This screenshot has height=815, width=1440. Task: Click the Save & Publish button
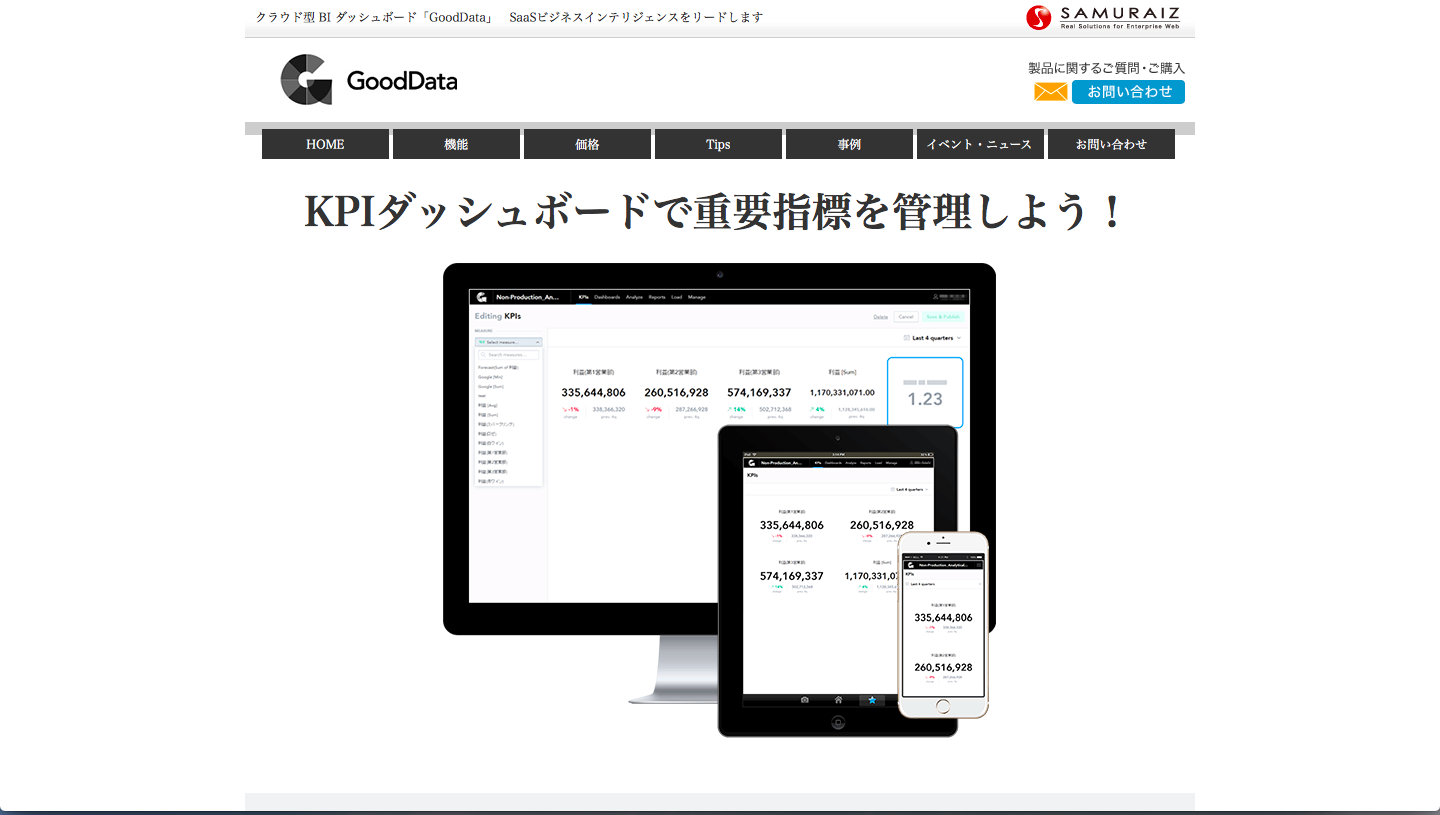click(x=944, y=316)
